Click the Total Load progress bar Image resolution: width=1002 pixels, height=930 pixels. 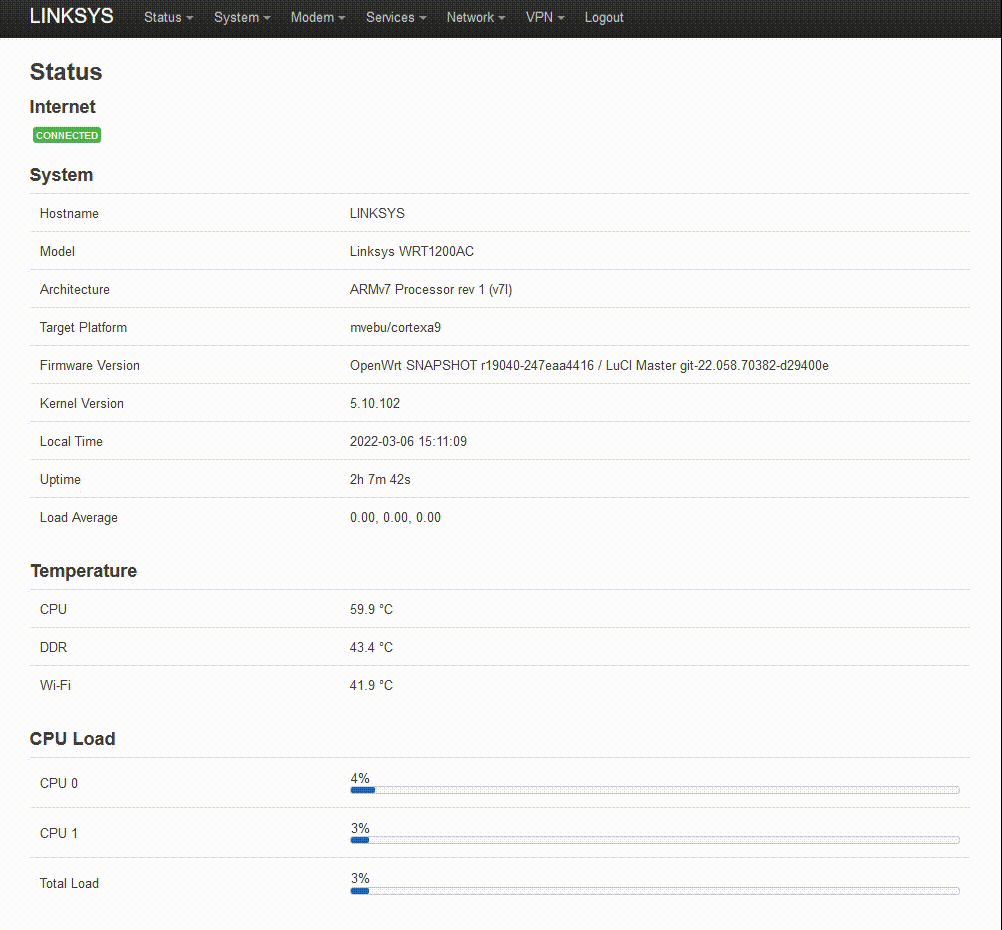tap(655, 890)
